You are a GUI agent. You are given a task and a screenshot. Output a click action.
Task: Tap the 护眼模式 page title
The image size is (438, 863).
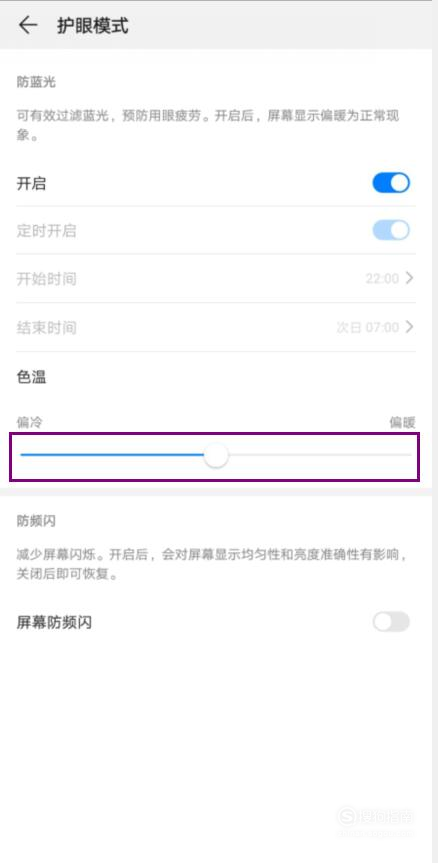click(92, 26)
